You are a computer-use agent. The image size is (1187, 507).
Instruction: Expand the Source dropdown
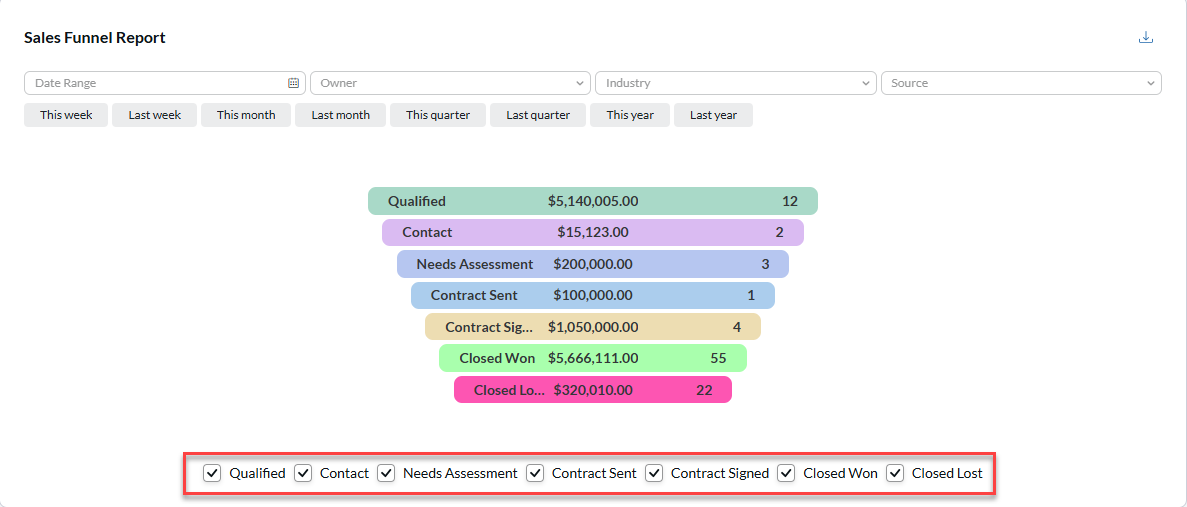(1020, 83)
